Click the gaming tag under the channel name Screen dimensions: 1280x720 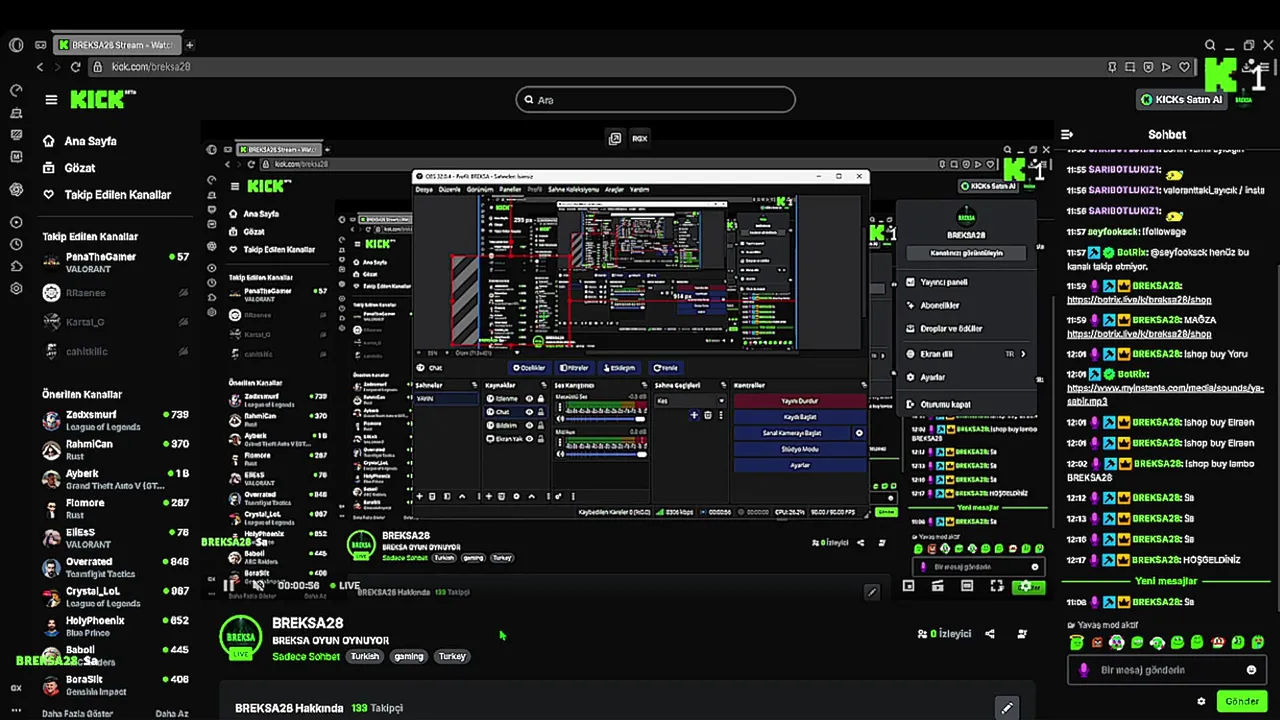(408, 656)
